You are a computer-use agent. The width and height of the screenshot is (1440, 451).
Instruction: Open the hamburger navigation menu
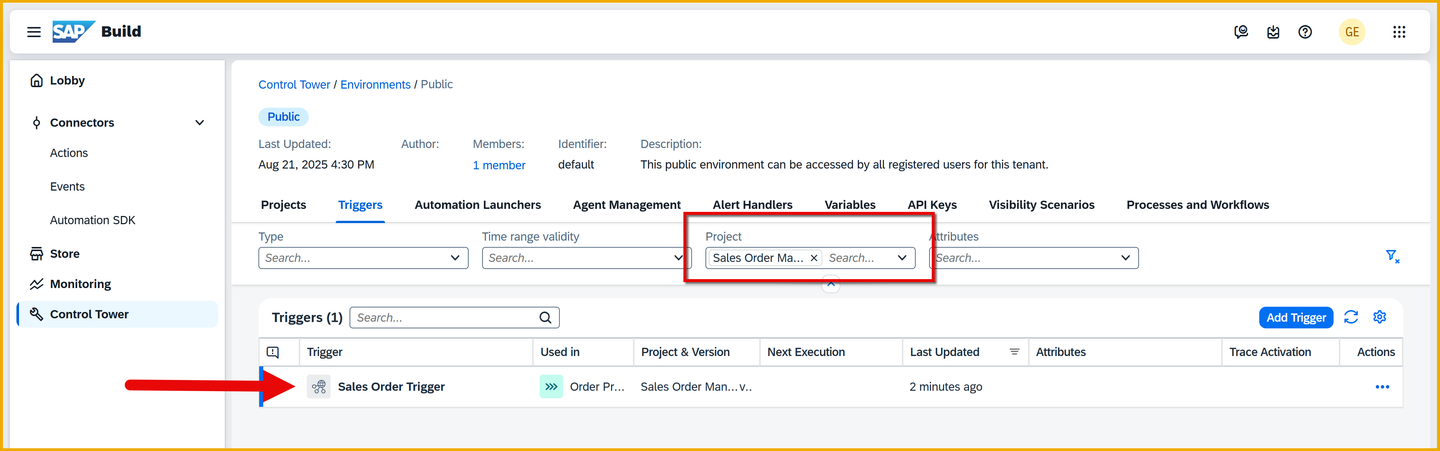pyautogui.click(x=34, y=32)
